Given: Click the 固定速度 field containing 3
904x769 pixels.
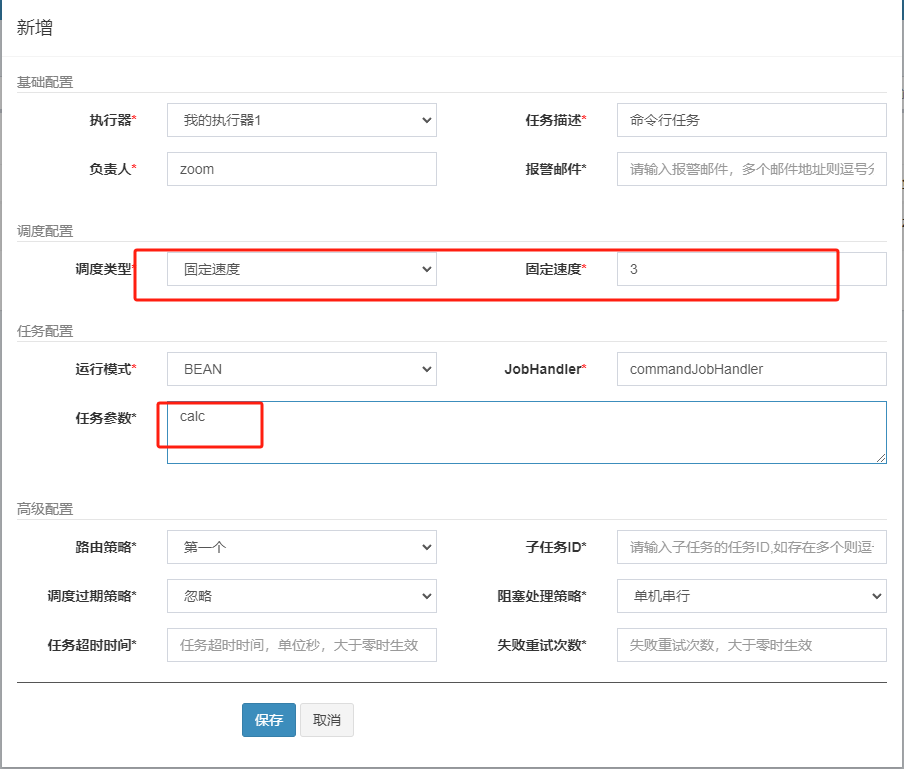Looking at the screenshot, I should (750, 268).
